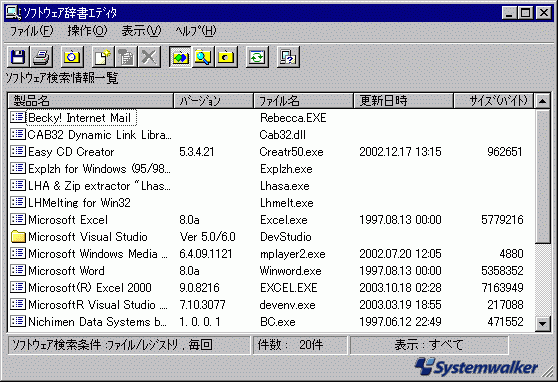Image resolution: width=558 pixels, height=382 pixels.
Task: Click the Help question mark toolbar icon
Action: (x=288, y=57)
